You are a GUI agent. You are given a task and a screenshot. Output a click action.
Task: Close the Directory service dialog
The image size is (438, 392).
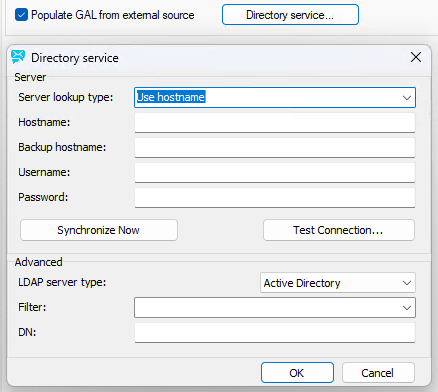(416, 57)
